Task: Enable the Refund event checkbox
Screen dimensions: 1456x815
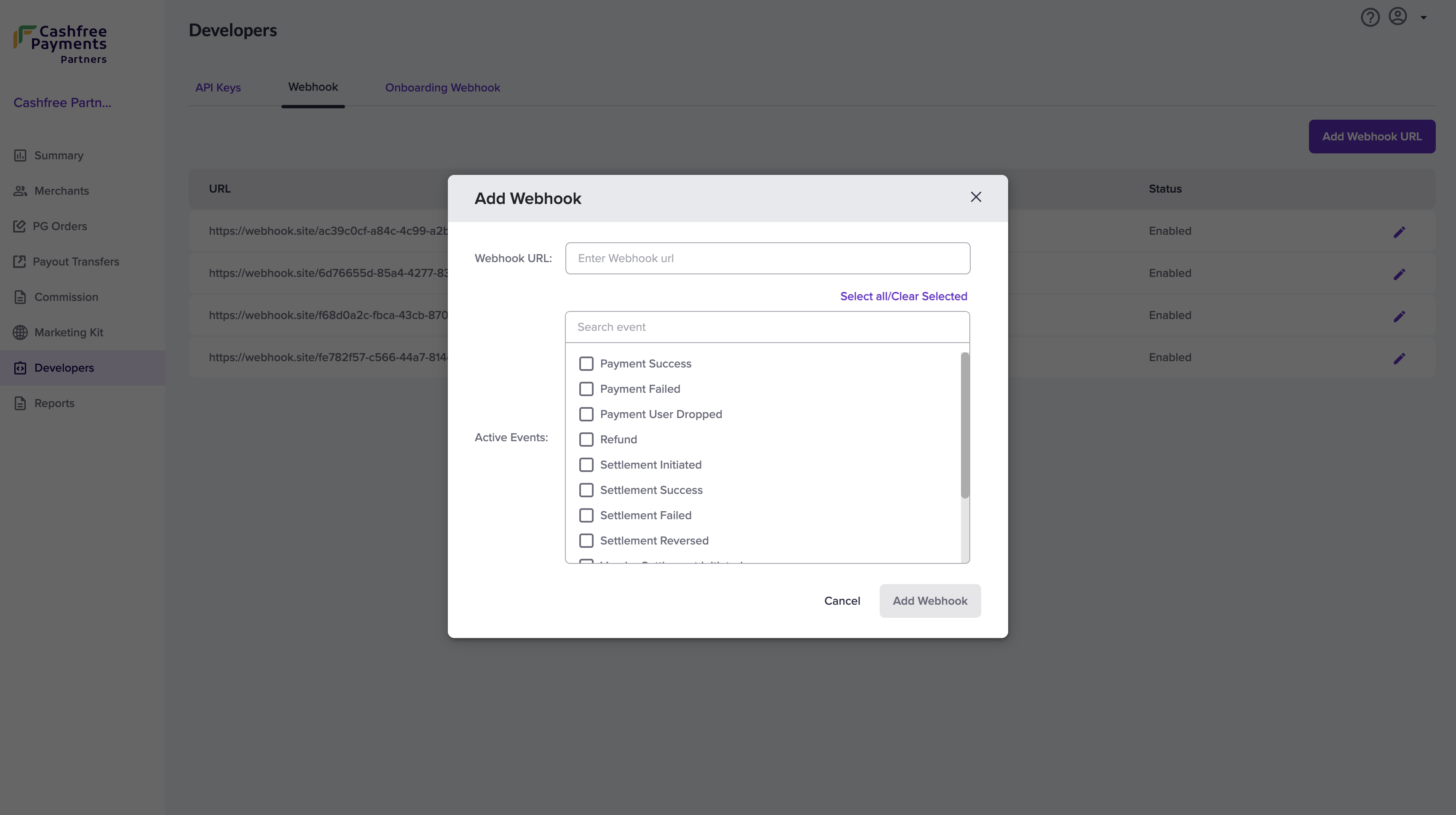Action: 586,439
